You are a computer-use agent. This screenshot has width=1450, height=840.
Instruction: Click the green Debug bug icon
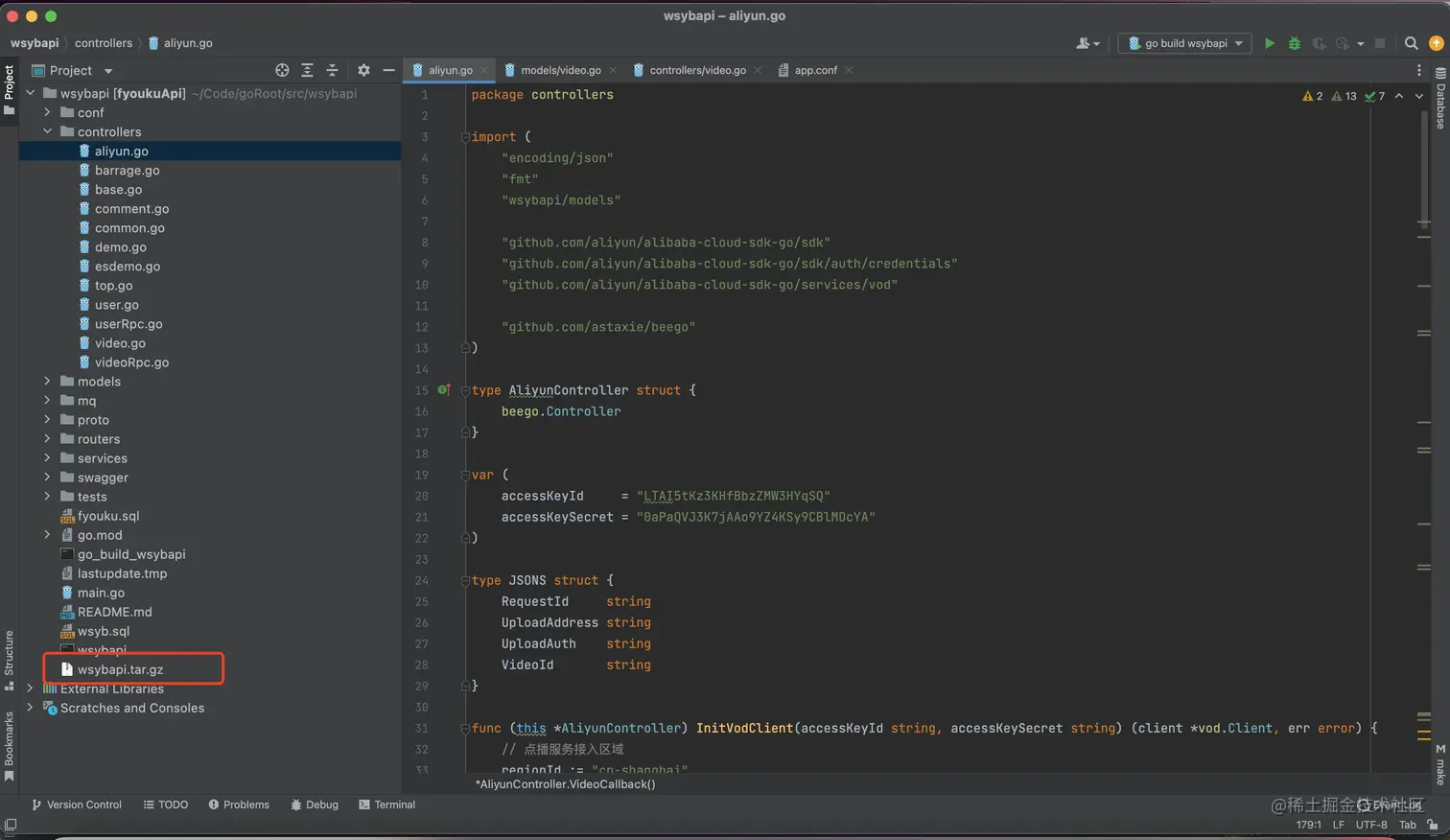(1294, 43)
